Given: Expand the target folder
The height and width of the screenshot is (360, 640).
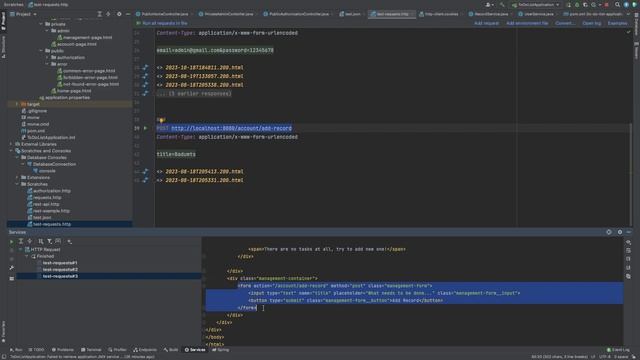Looking at the screenshot, I should 17,104.
